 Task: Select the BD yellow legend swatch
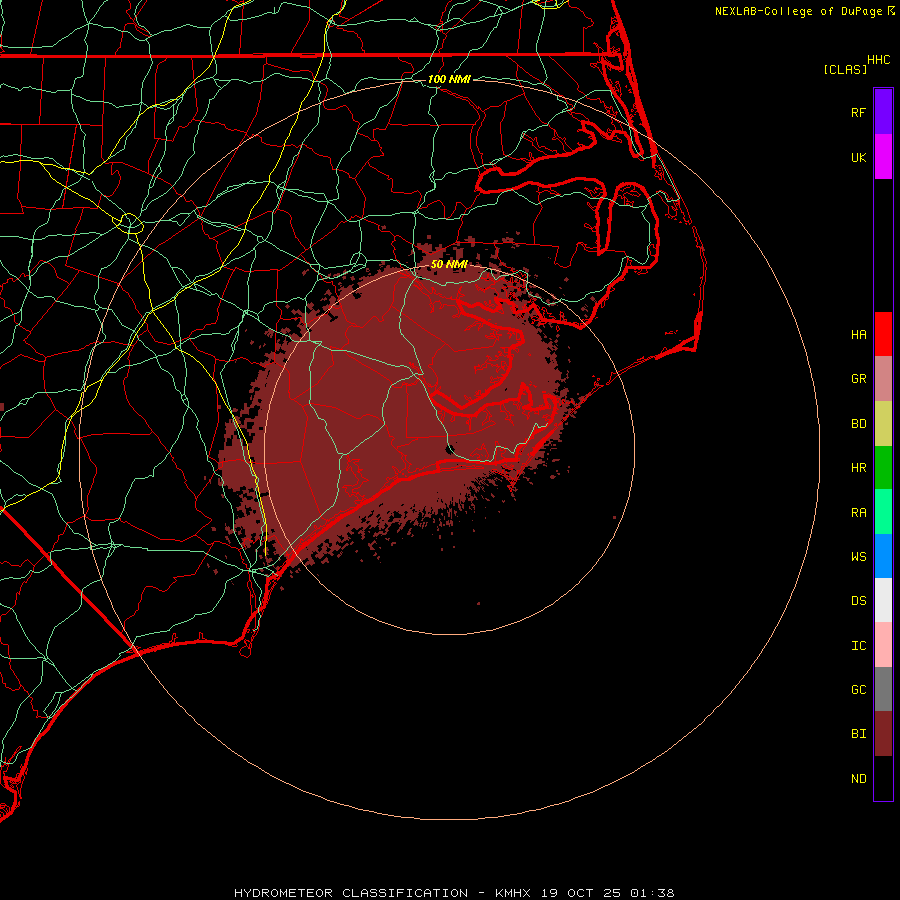click(x=883, y=424)
